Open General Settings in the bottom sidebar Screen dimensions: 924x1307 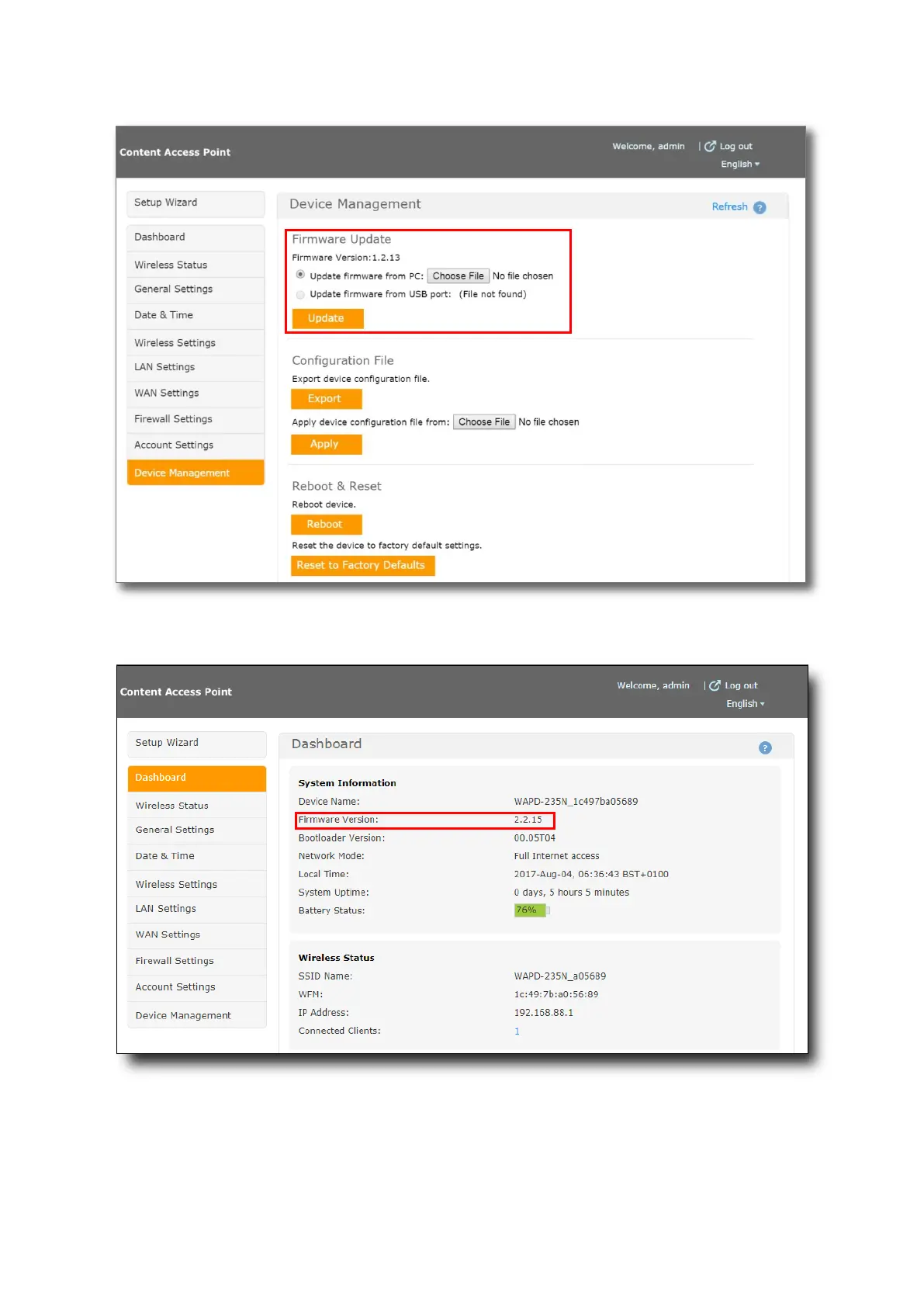(197, 830)
